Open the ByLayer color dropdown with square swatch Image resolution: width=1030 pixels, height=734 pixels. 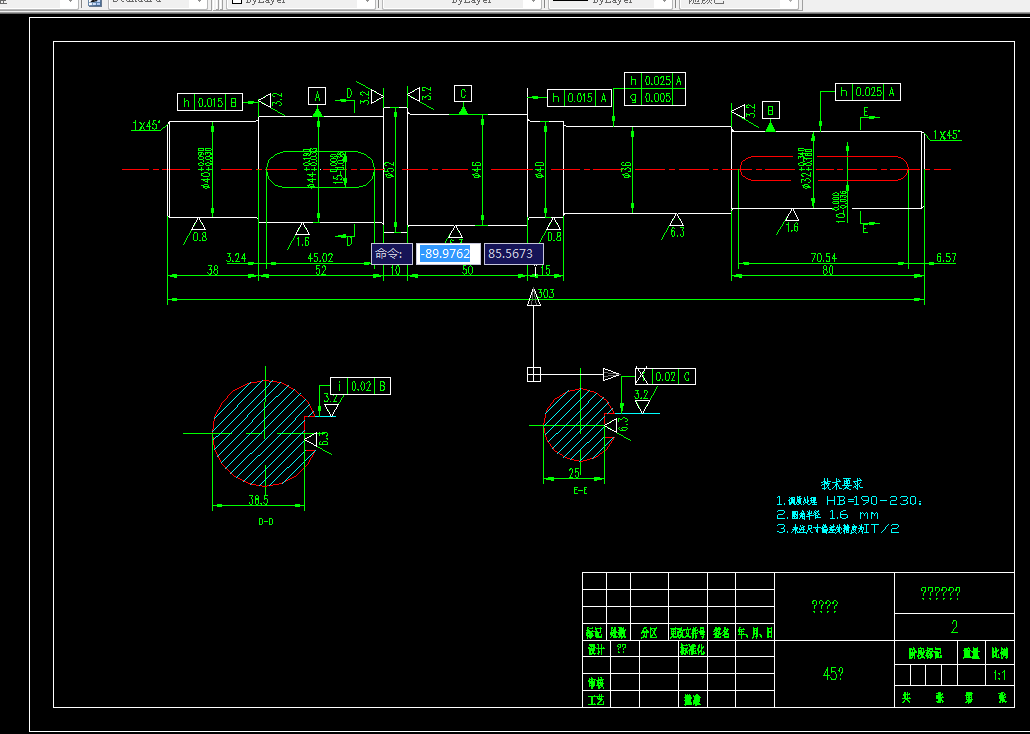(300, 2)
